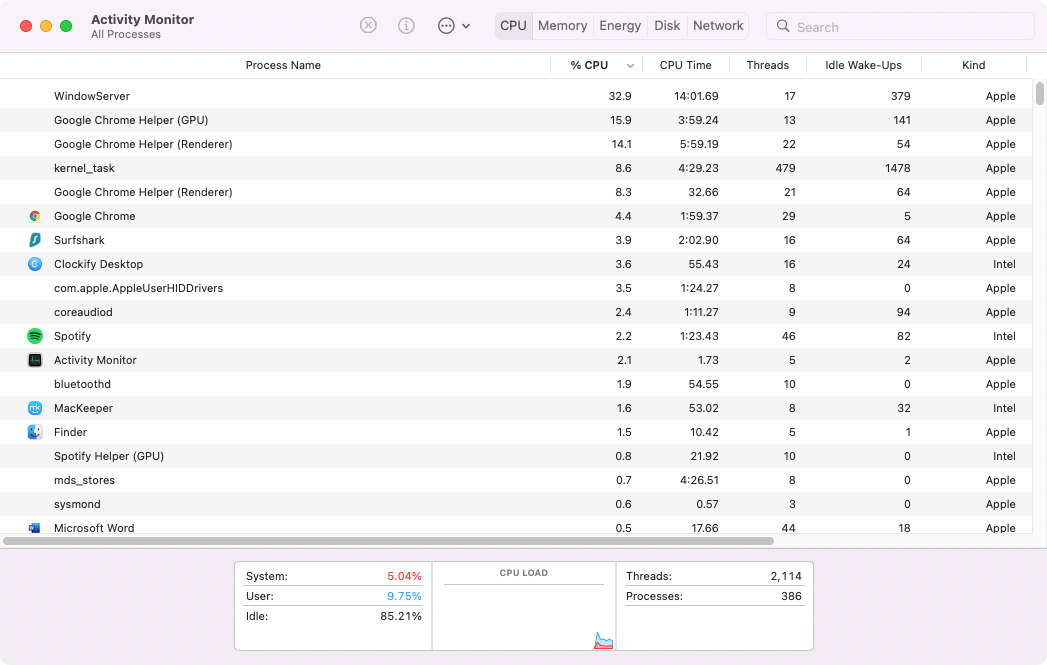Select the kernel_task process
Screen dimensions: 1047x665
pyautogui.click(x=516, y=168)
